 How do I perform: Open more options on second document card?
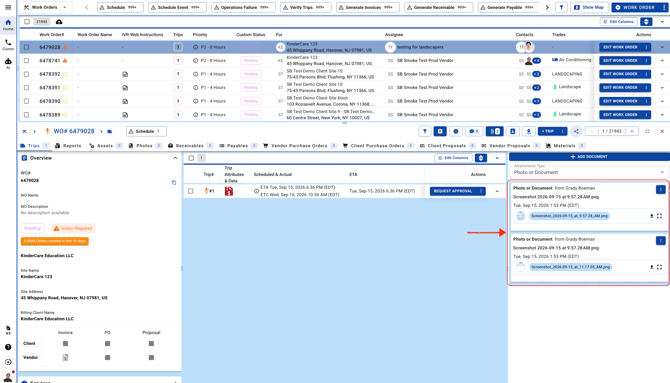tap(661, 241)
